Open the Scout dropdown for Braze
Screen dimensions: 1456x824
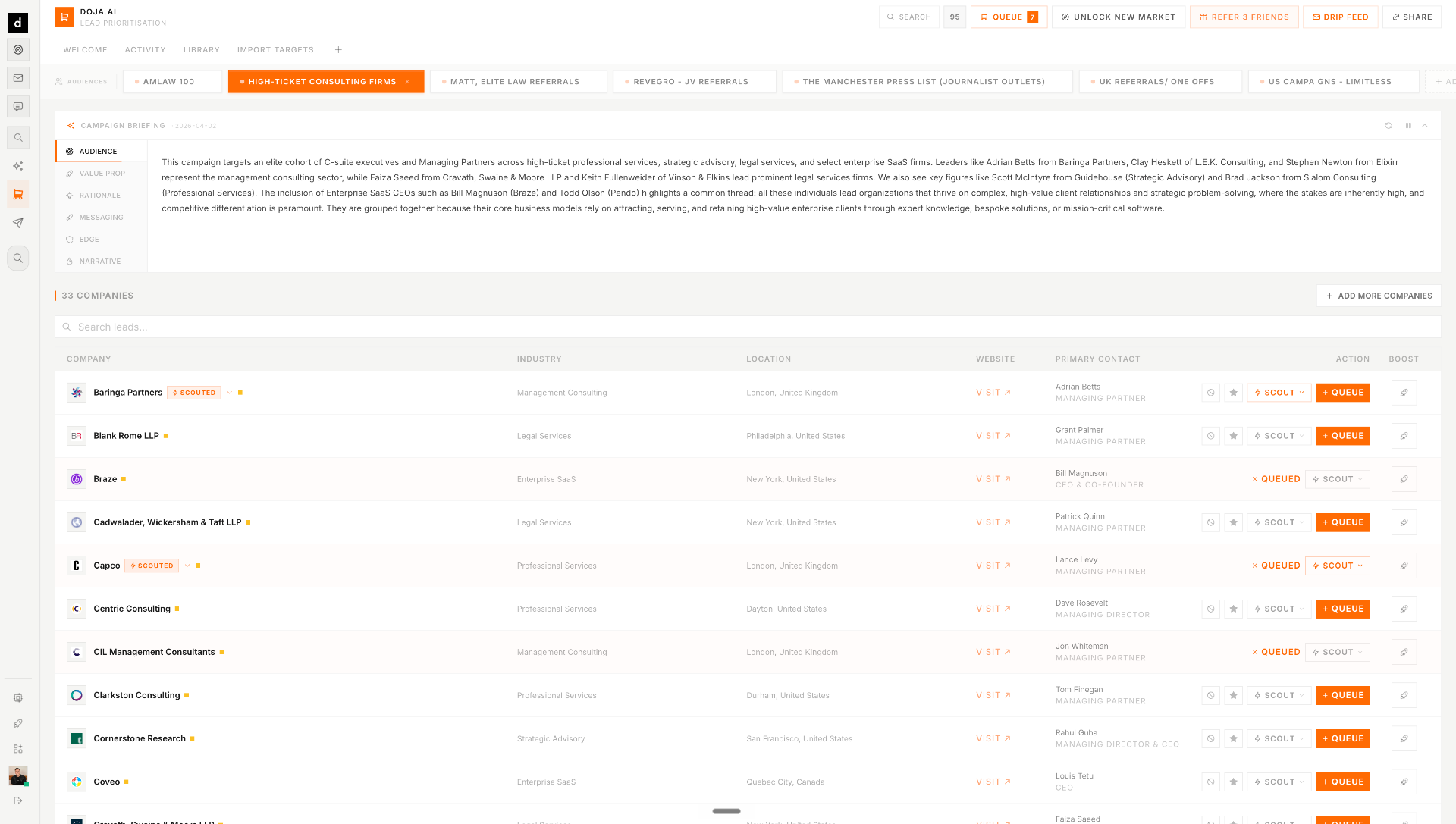tap(1338, 479)
